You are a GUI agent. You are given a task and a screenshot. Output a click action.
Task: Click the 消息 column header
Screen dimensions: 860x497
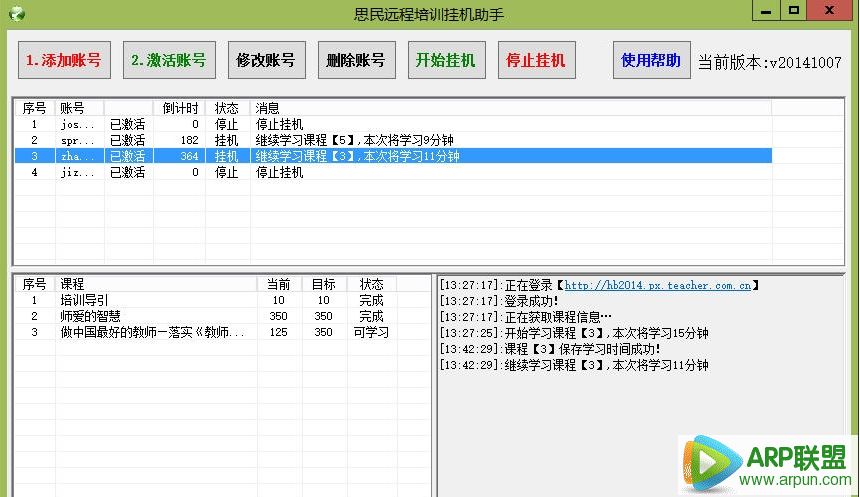(x=511, y=108)
